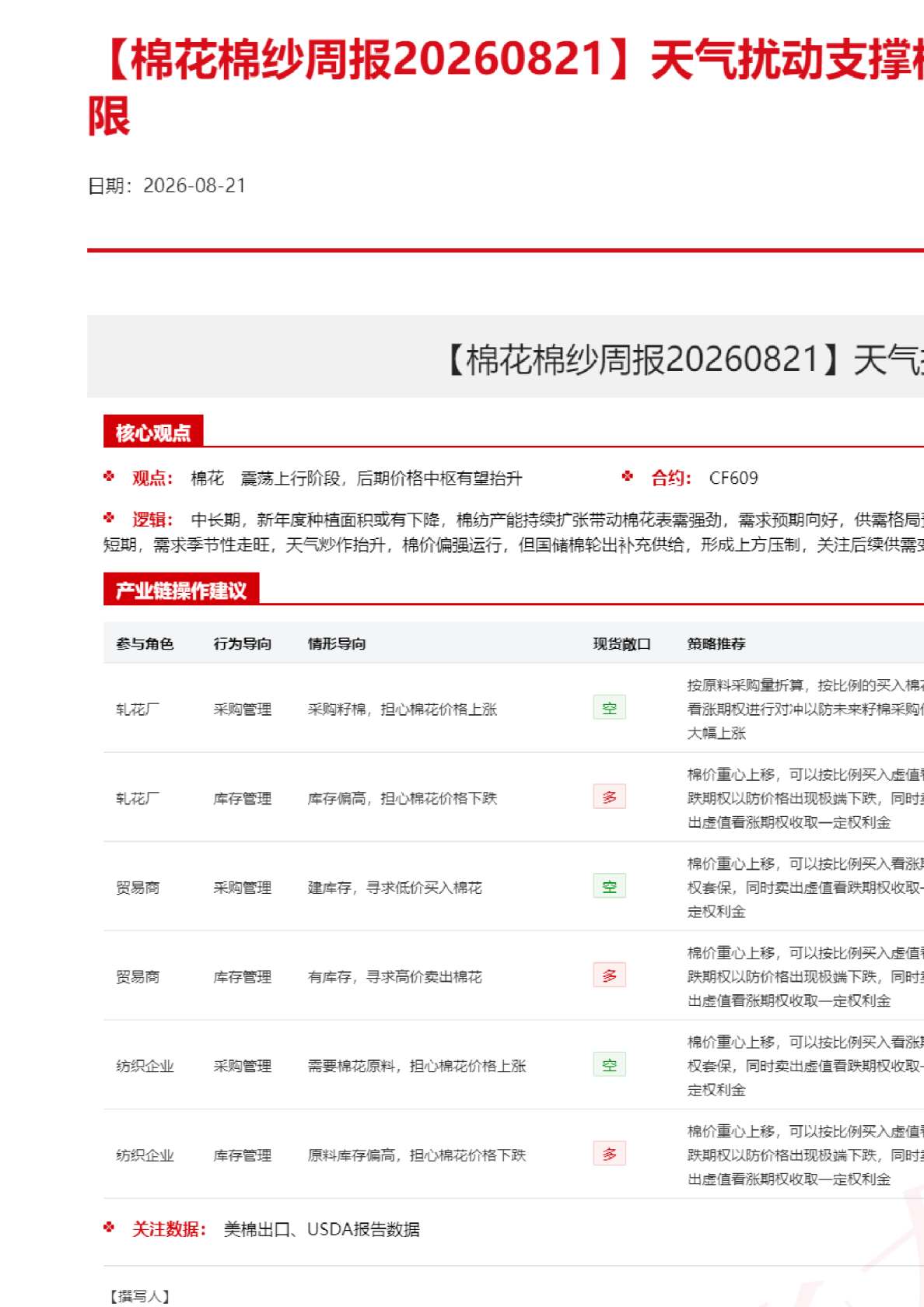Viewport: 924px width, 1307px height.
Task: Select 库存管理 in the 原料库存偏高 row
Action: (243, 1155)
